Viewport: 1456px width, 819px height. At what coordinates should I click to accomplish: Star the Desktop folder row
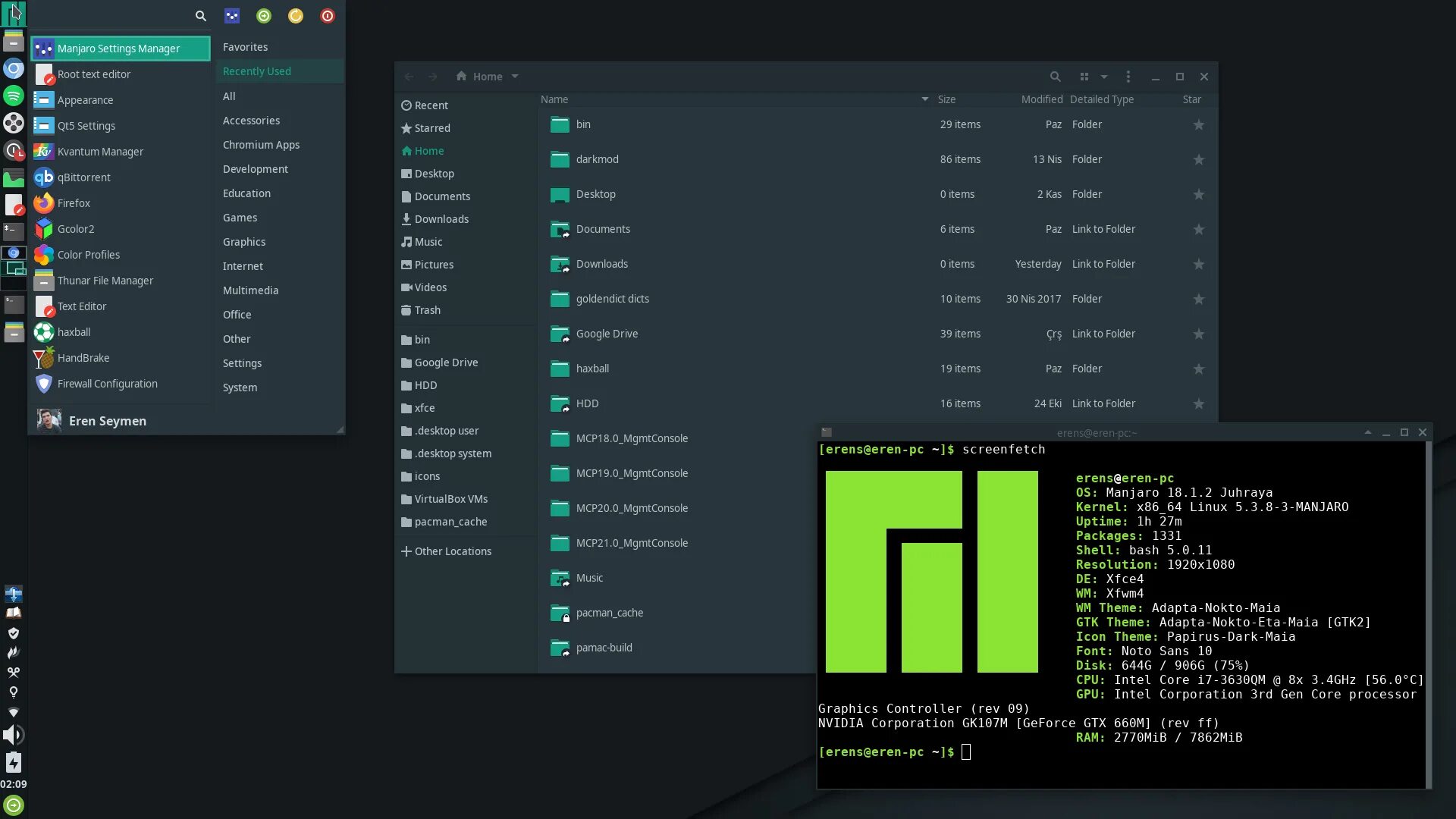point(1198,194)
